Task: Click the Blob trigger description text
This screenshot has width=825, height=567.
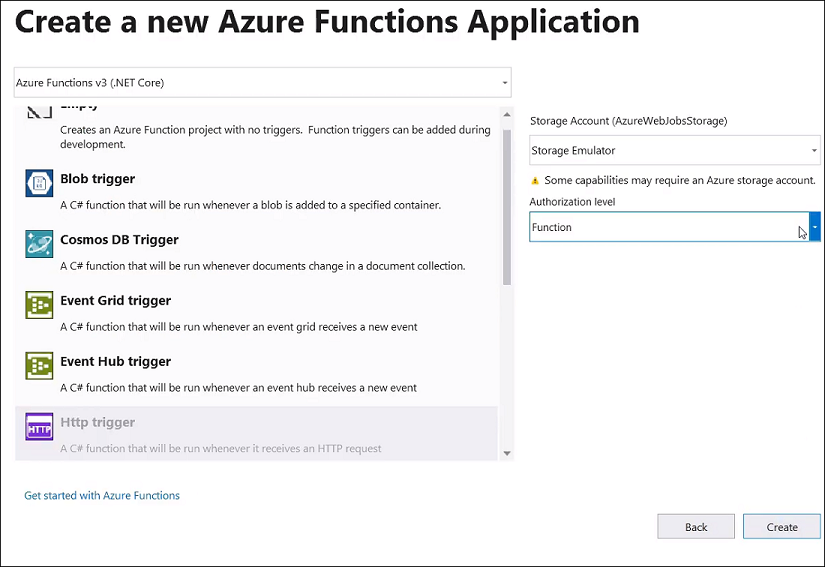Action: (250, 205)
